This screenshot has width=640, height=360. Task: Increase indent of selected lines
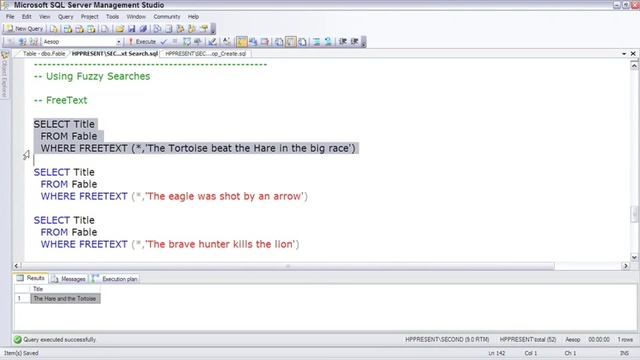point(354,42)
